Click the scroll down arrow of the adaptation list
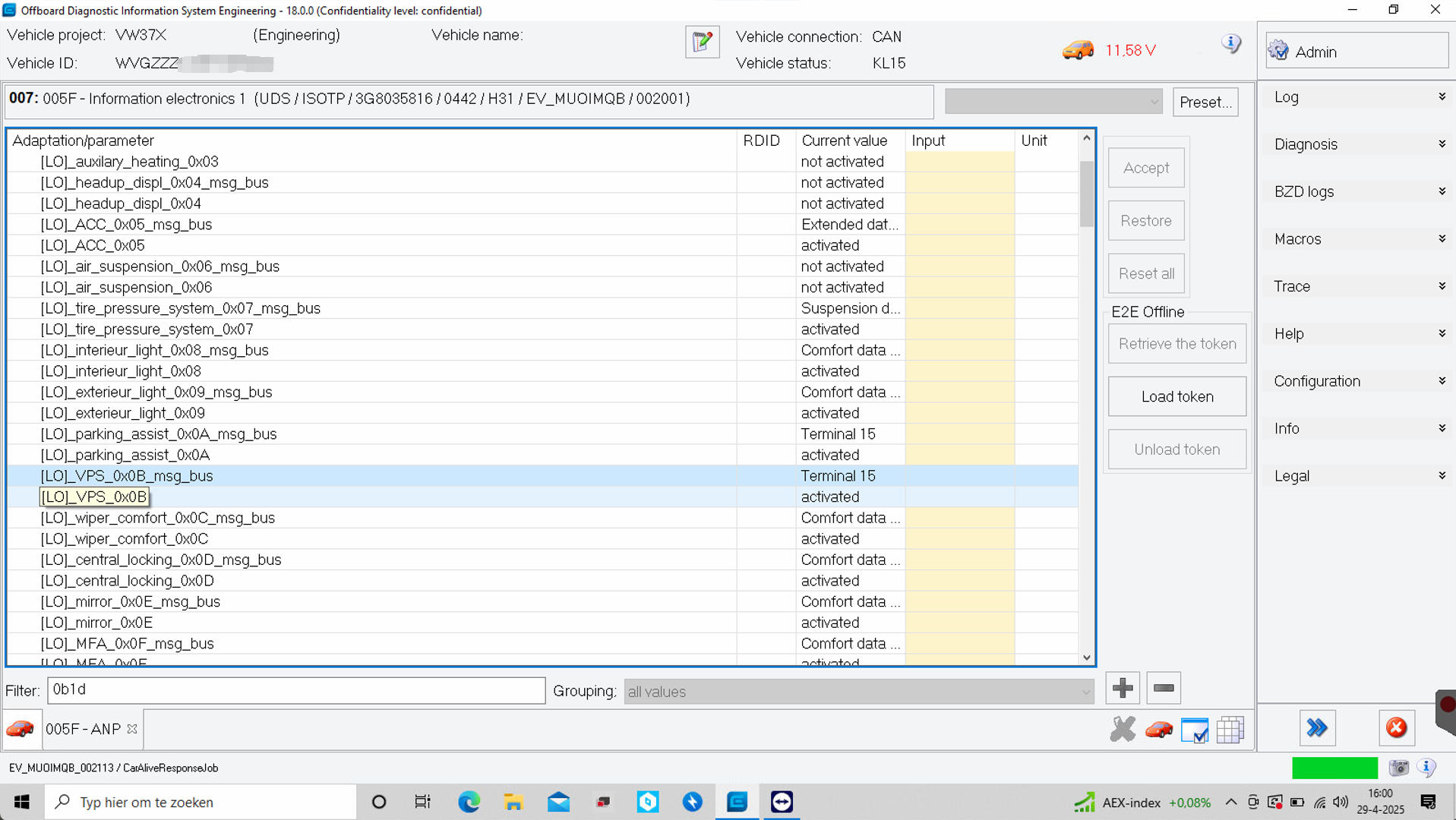Screen dimensions: 1456x820 1087,658
